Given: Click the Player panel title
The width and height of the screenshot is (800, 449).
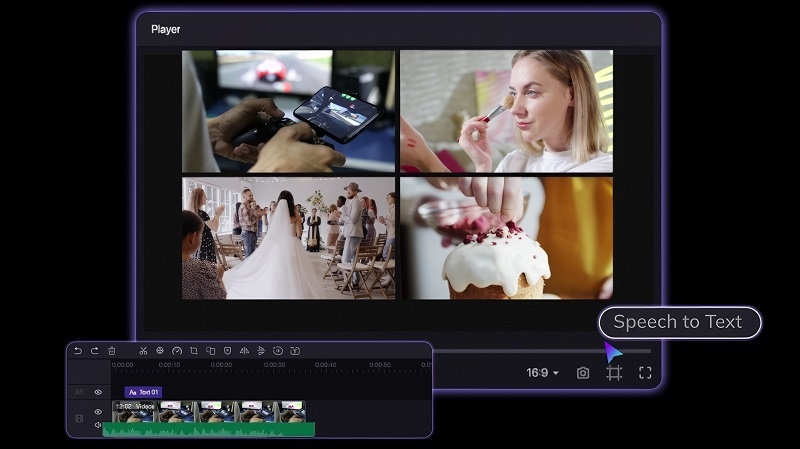Looking at the screenshot, I should [166, 30].
